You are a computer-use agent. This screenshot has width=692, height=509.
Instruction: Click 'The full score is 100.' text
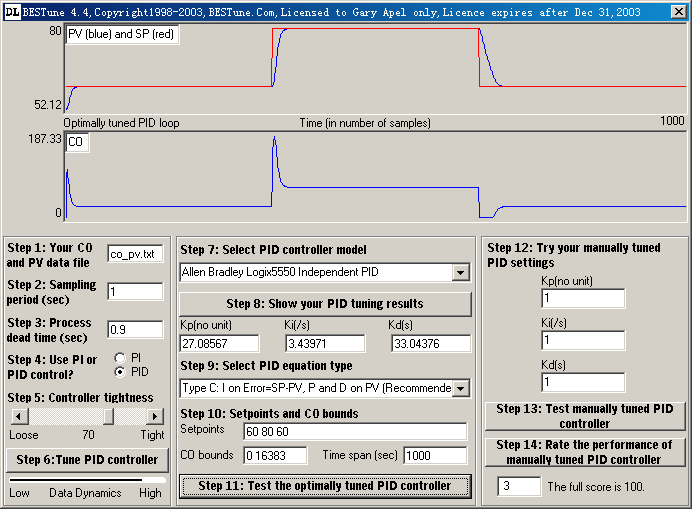click(x=596, y=487)
